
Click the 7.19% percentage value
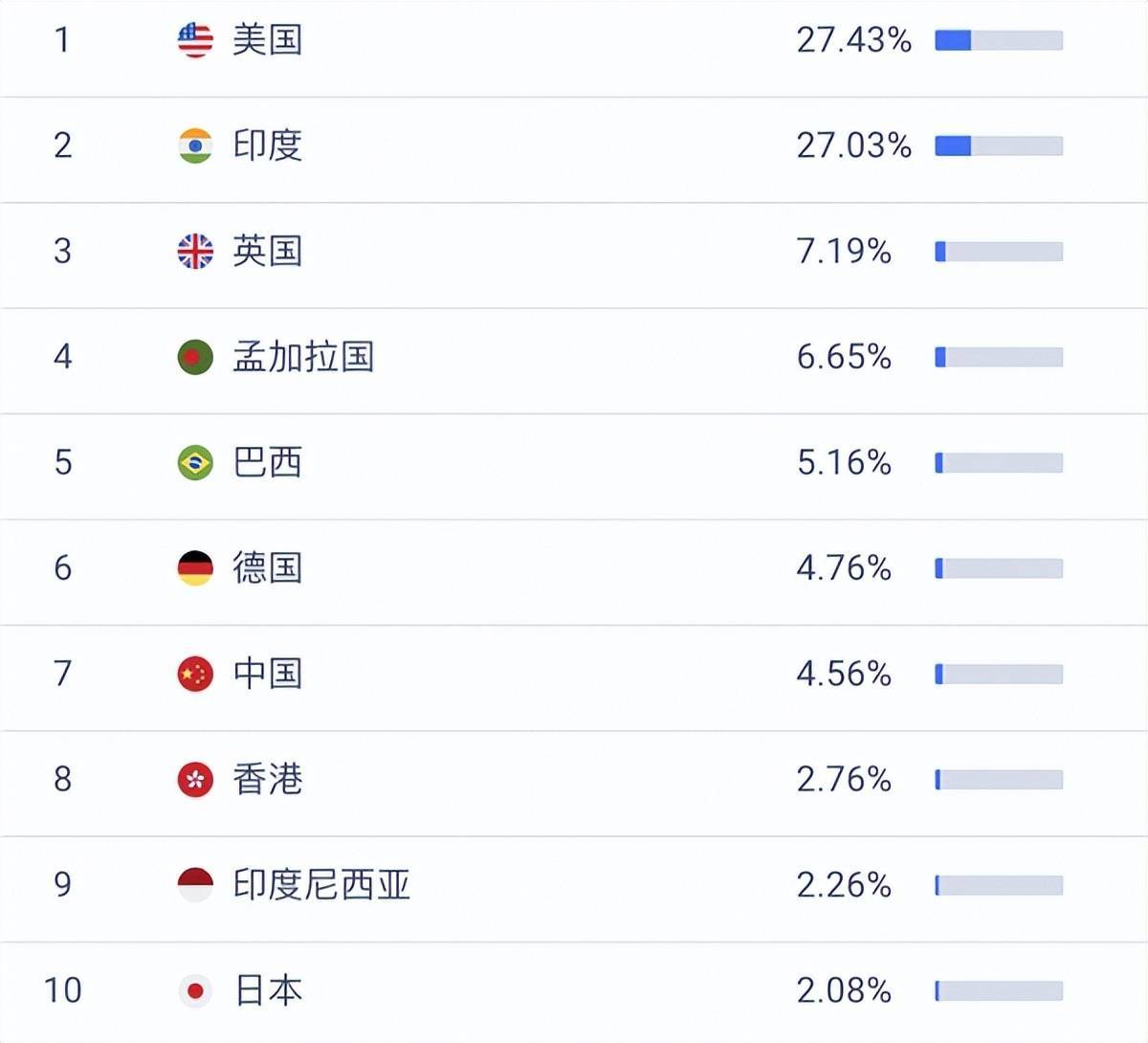[x=844, y=252]
